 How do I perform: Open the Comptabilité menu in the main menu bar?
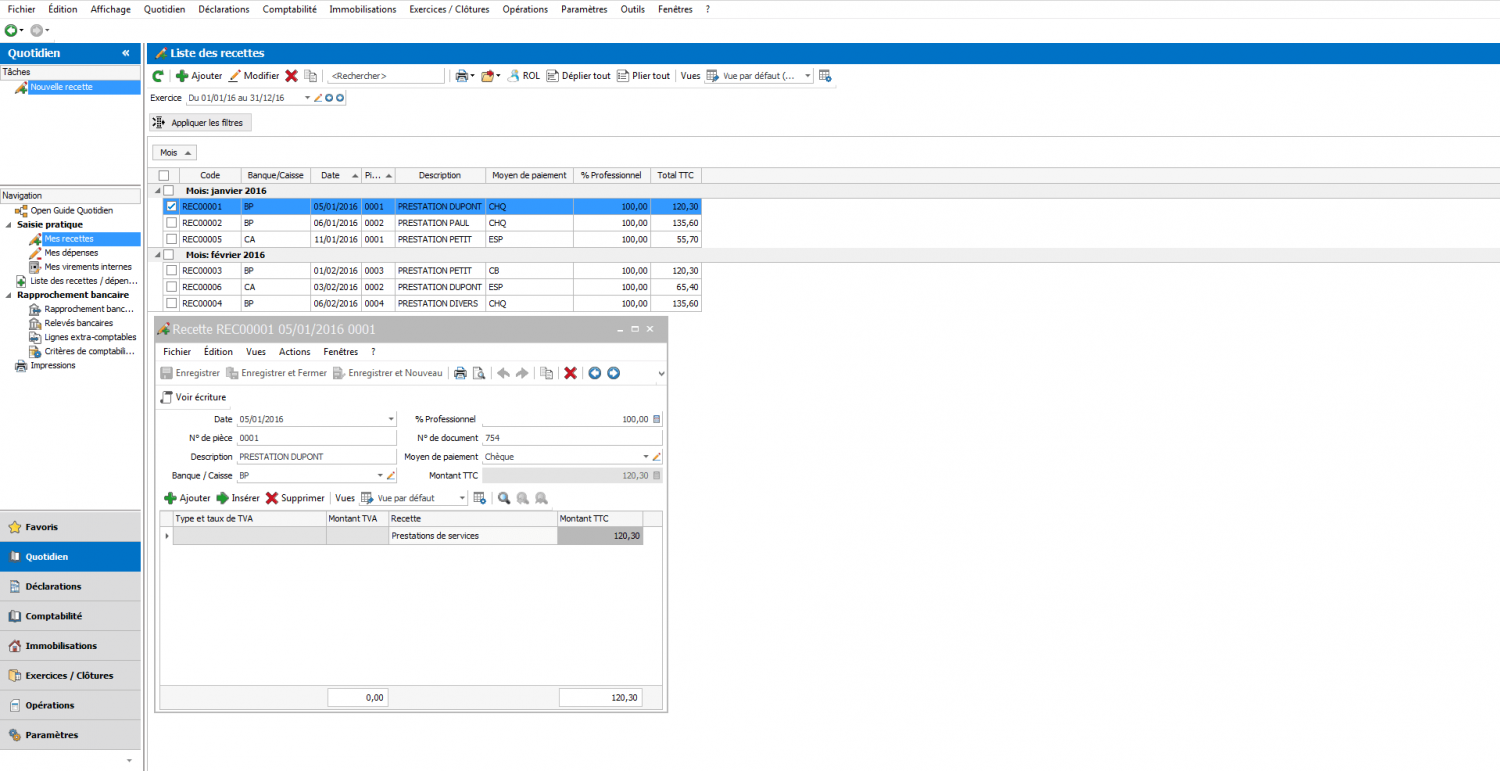tap(289, 9)
